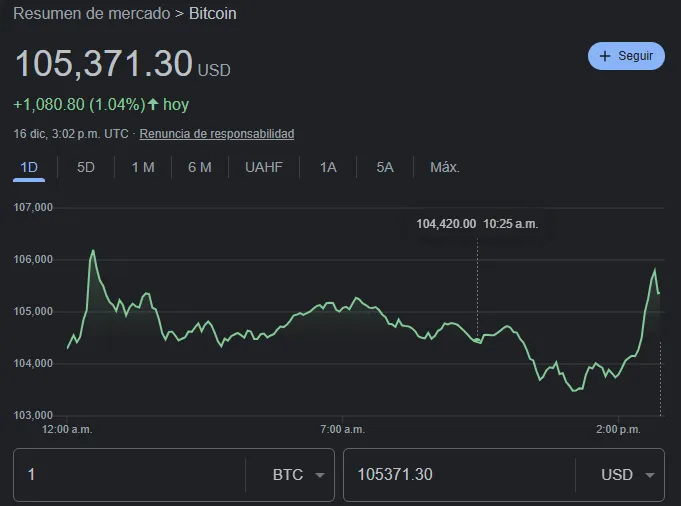
Task: Click the green up arrow beside hoy
Action: 153,104
